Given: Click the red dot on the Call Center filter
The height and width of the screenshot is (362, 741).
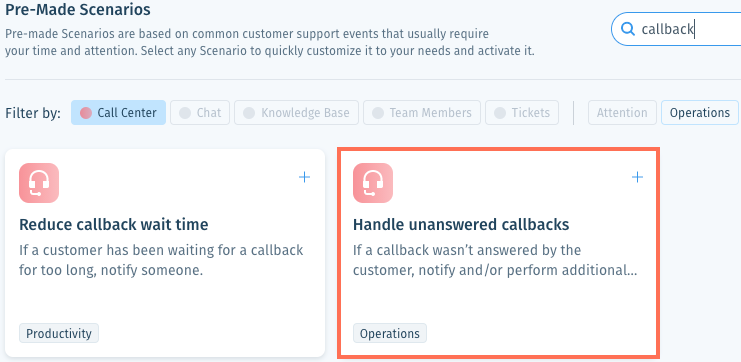Looking at the screenshot, I should click(86, 113).
